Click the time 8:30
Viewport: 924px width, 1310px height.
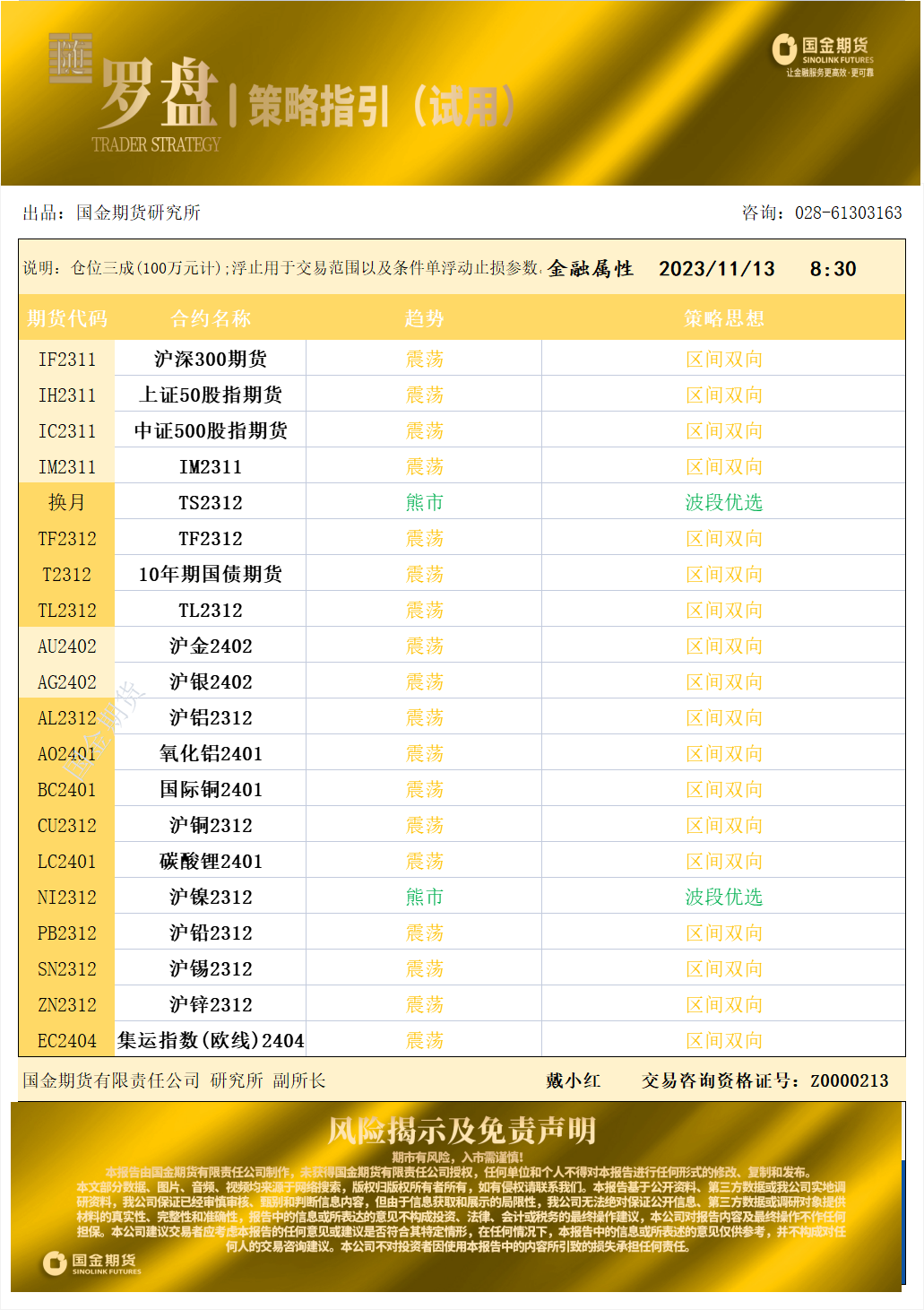coord(833,269)
